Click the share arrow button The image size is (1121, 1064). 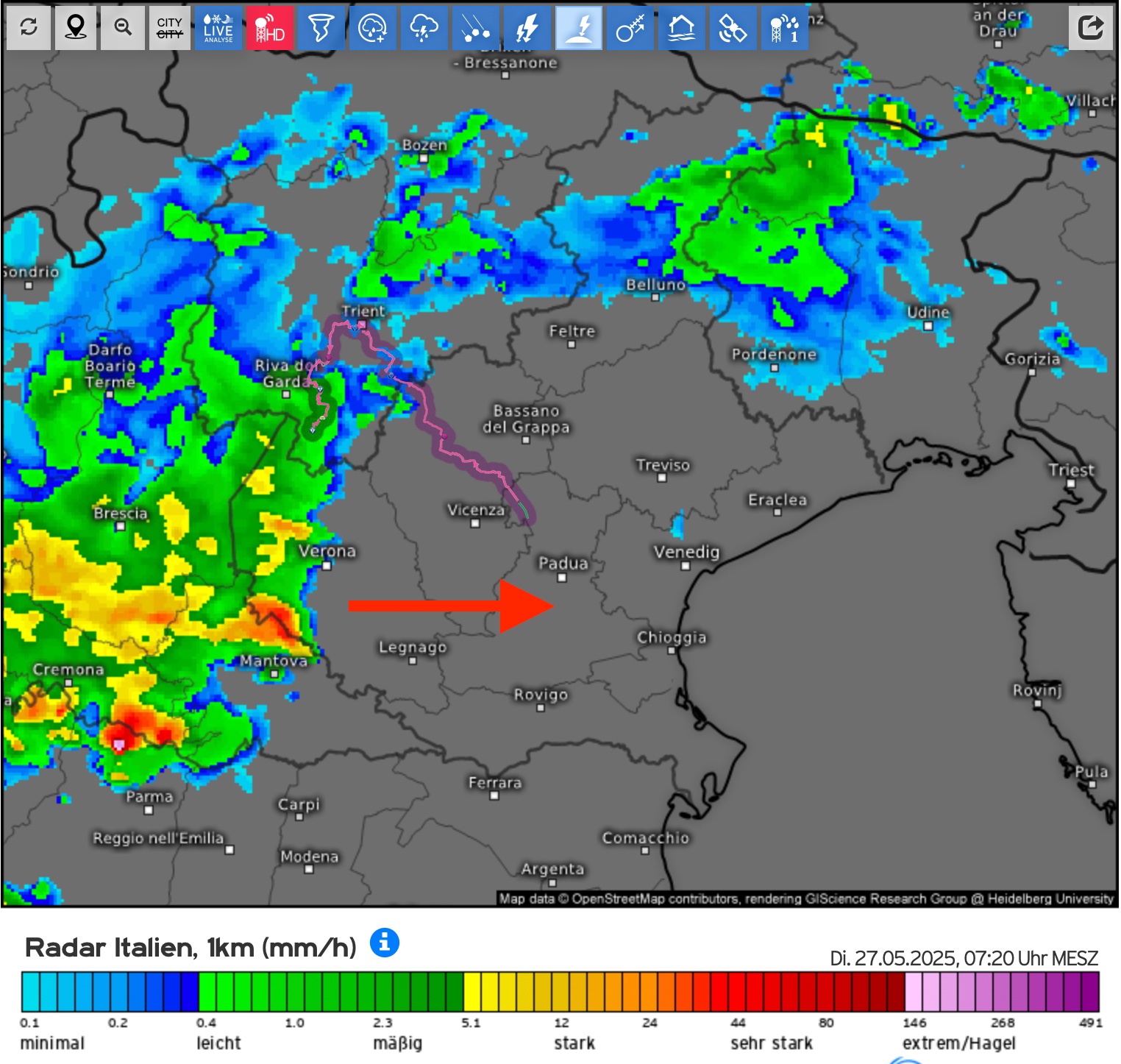click(1091, 28)
